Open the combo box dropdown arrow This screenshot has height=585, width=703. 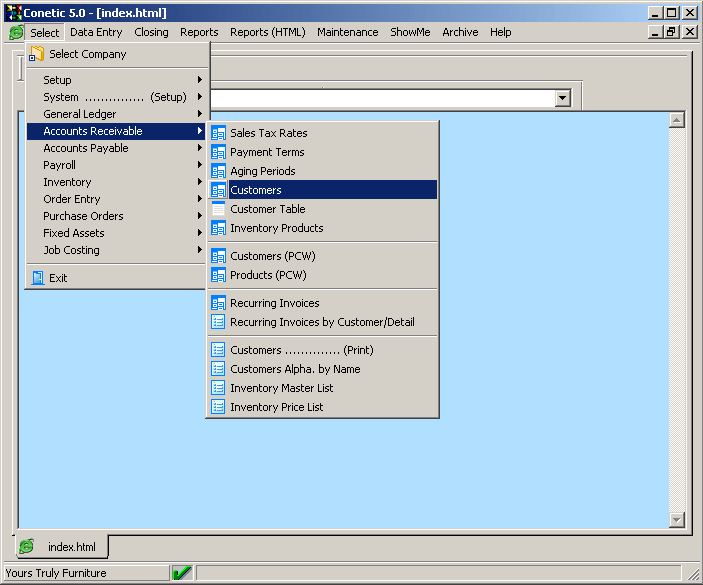562,98
